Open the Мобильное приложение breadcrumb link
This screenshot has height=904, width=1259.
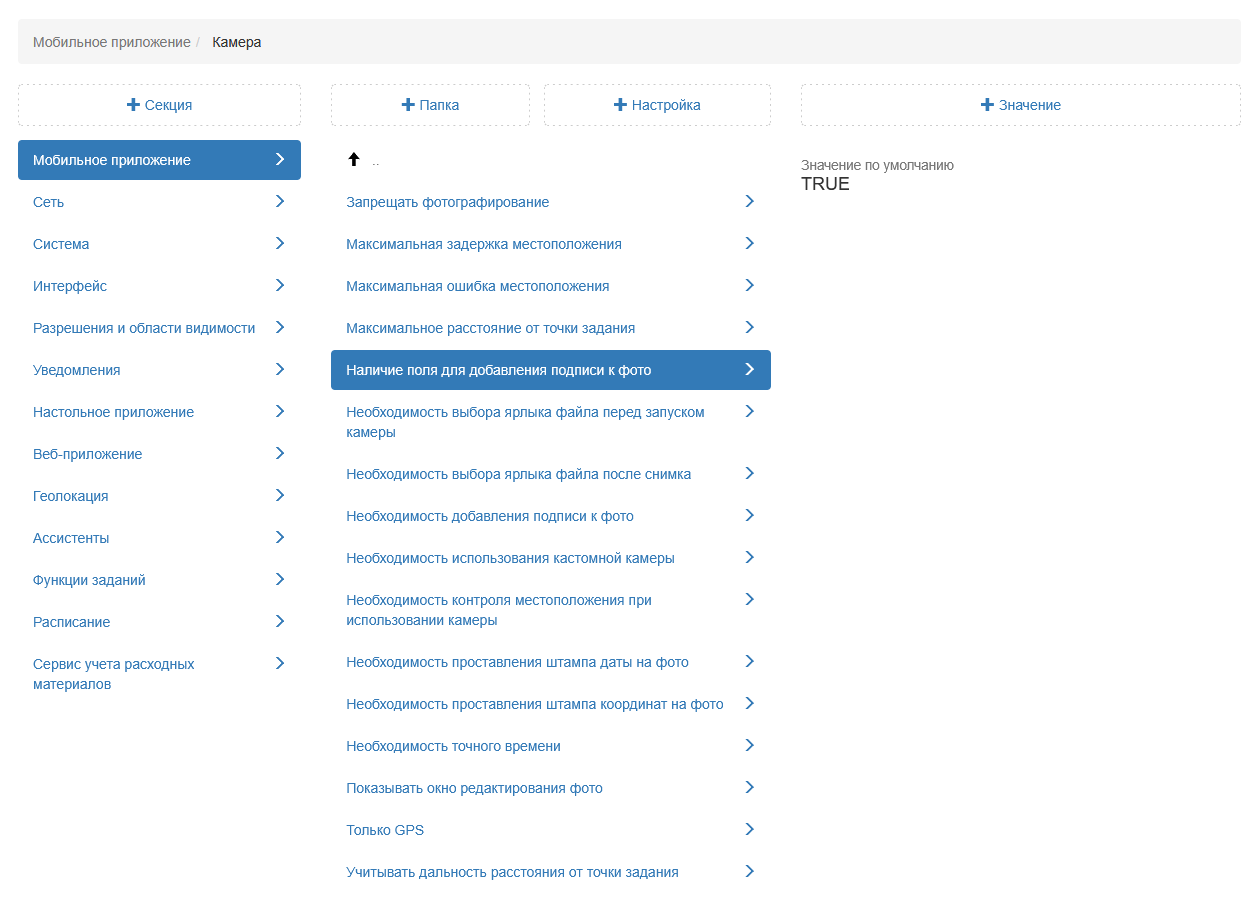pyautogui.click(x=111, y=42)
